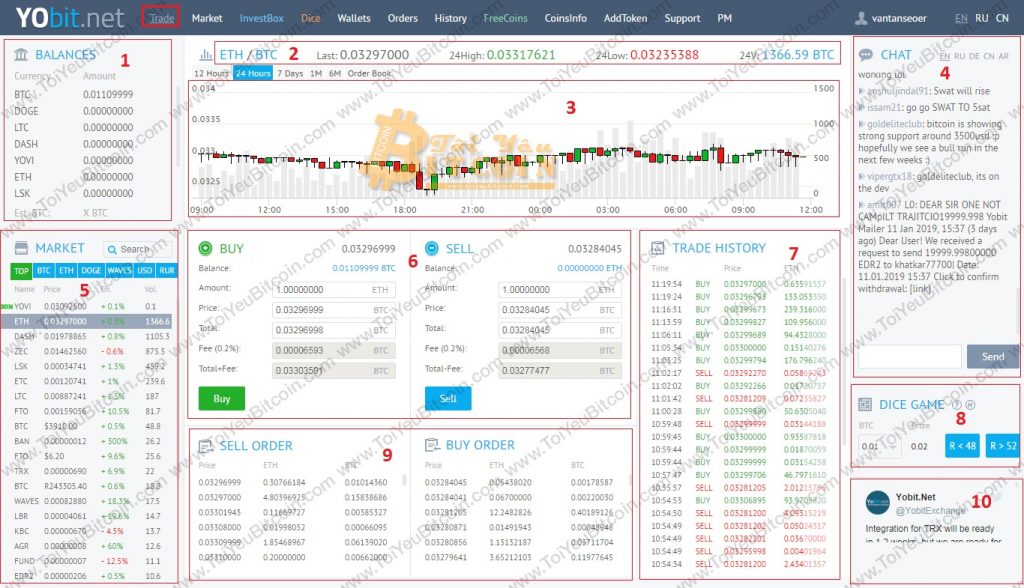Click the Sell balance 0.00000000 ETH link
This screenshot has height=588, width=1024.
pyautogui.click(x=590, y=268)
